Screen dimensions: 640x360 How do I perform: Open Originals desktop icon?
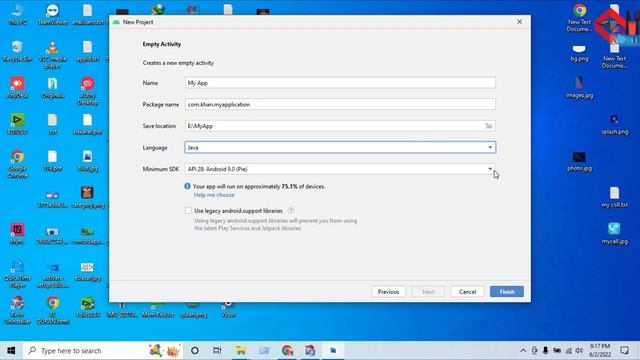(53, 87)
